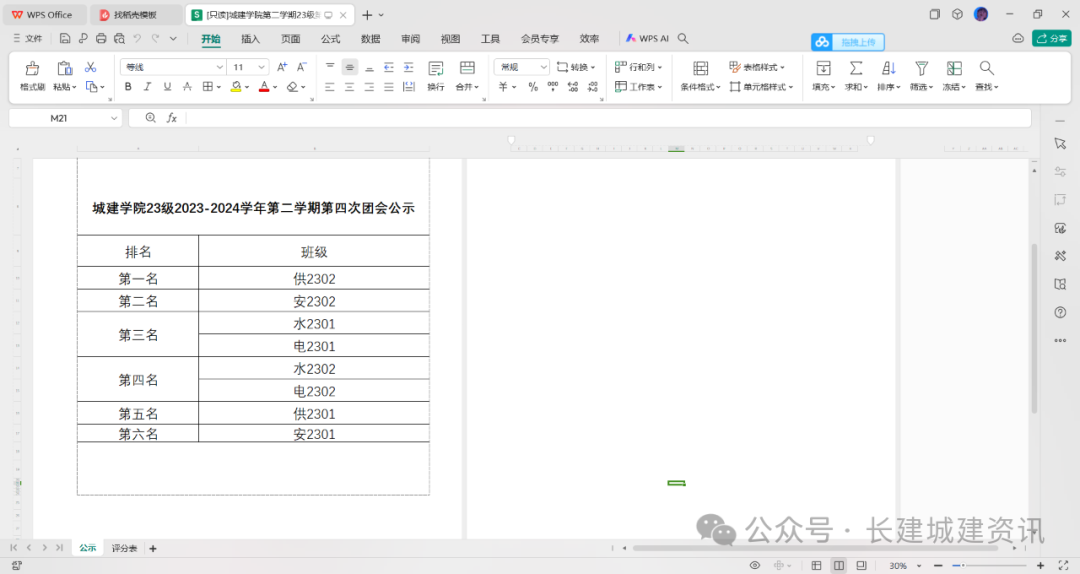Open the Page (页面) ribbon tab
This screenshot has width=1080, height=574.
[291, 39]
